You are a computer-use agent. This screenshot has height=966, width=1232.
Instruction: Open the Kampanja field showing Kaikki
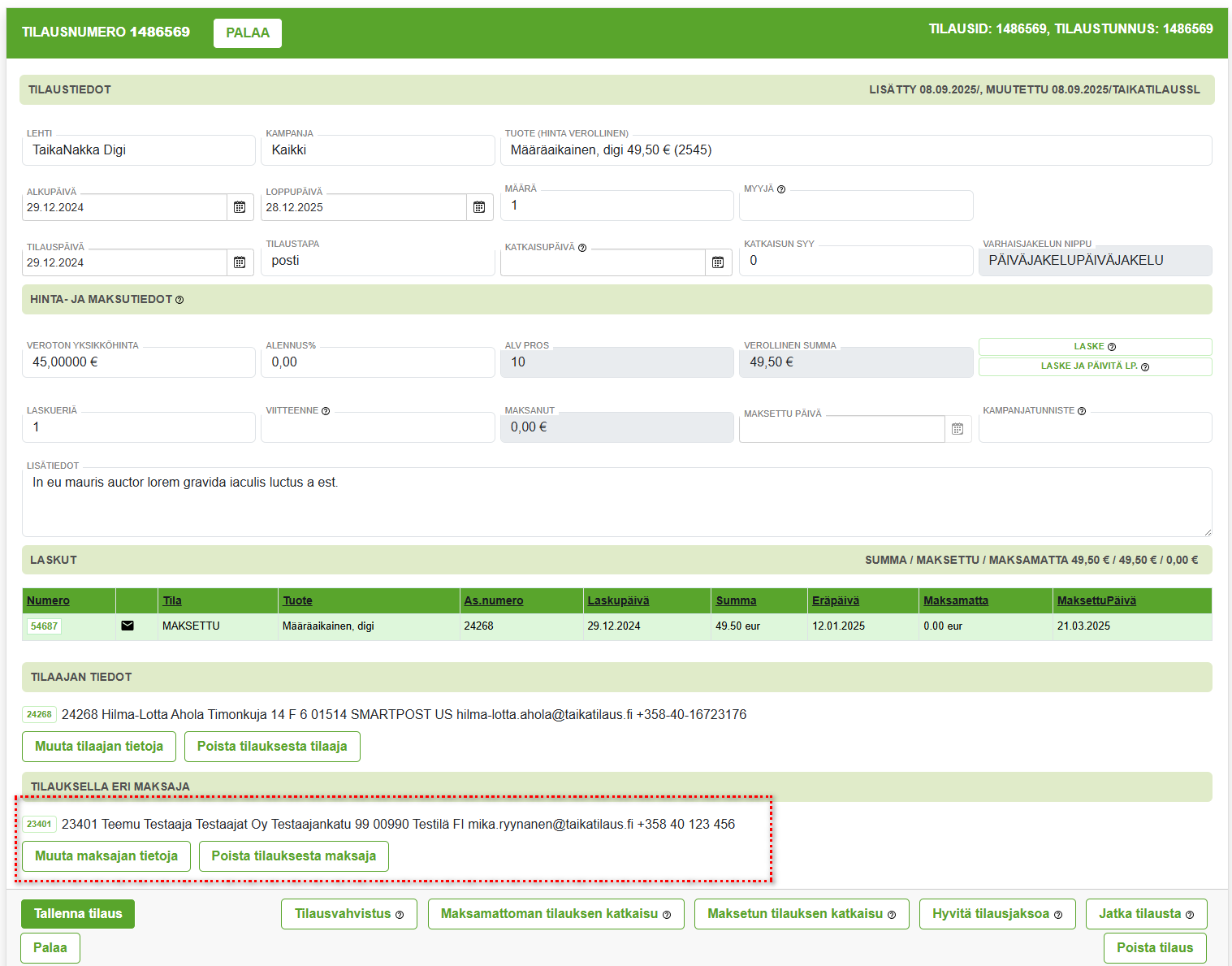(378, 150)
